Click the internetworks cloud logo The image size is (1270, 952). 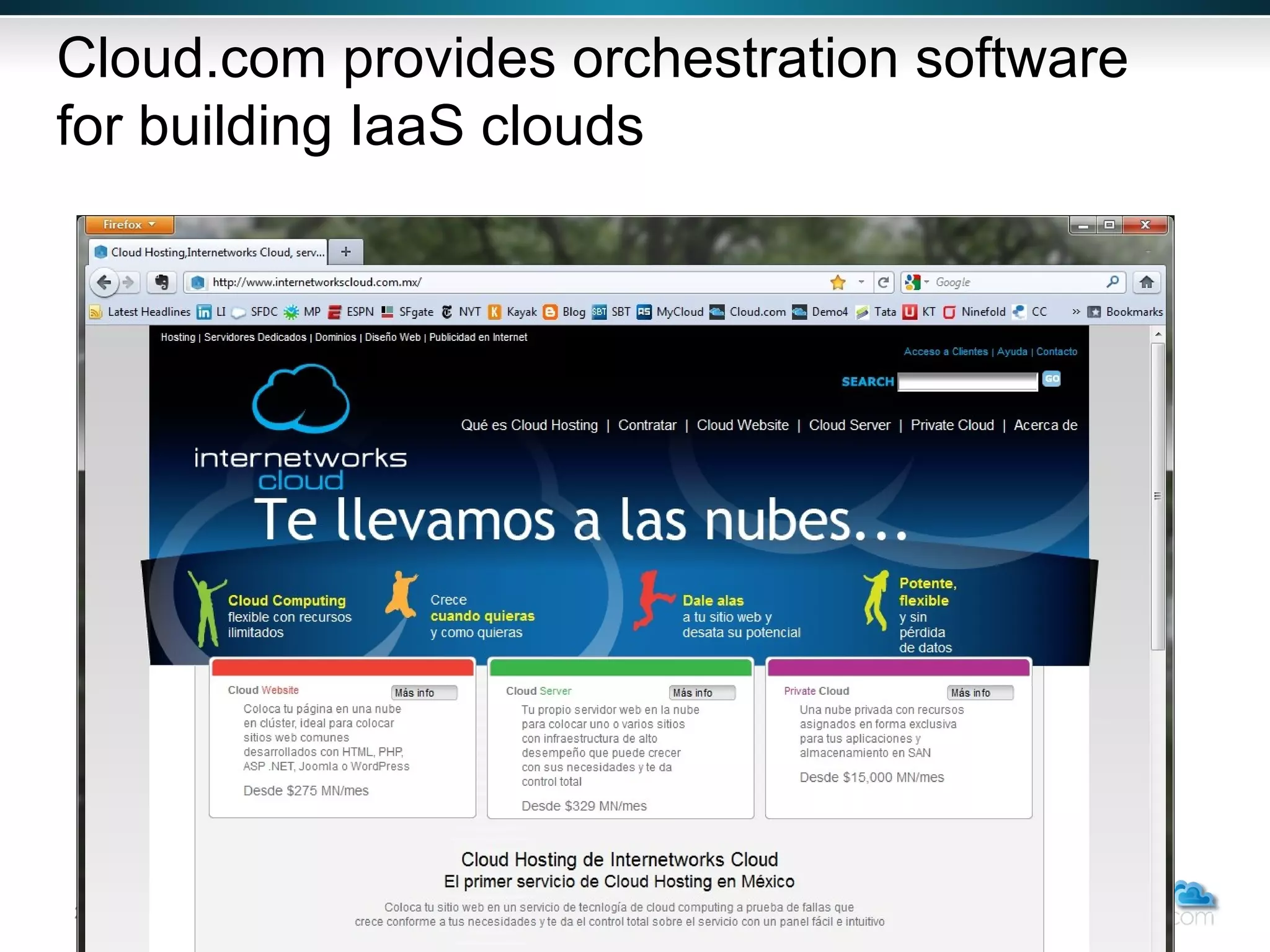[x=301, y=428]
